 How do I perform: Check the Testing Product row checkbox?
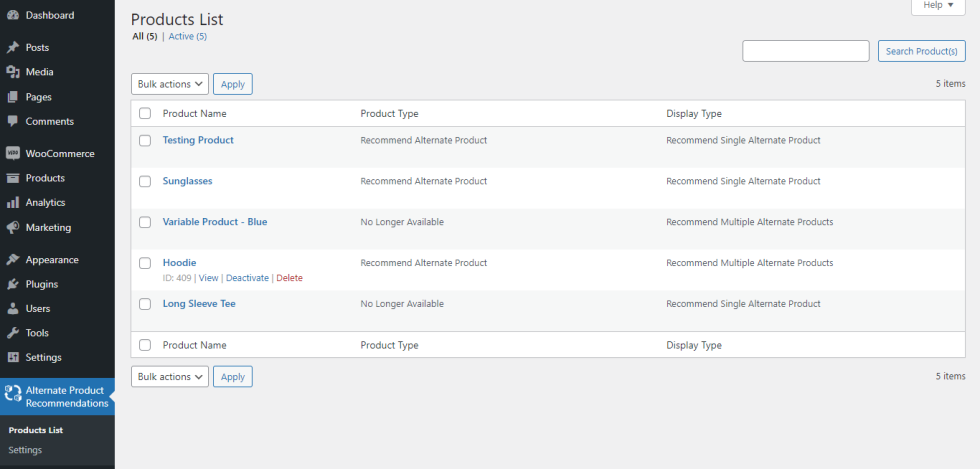(145, 140)
